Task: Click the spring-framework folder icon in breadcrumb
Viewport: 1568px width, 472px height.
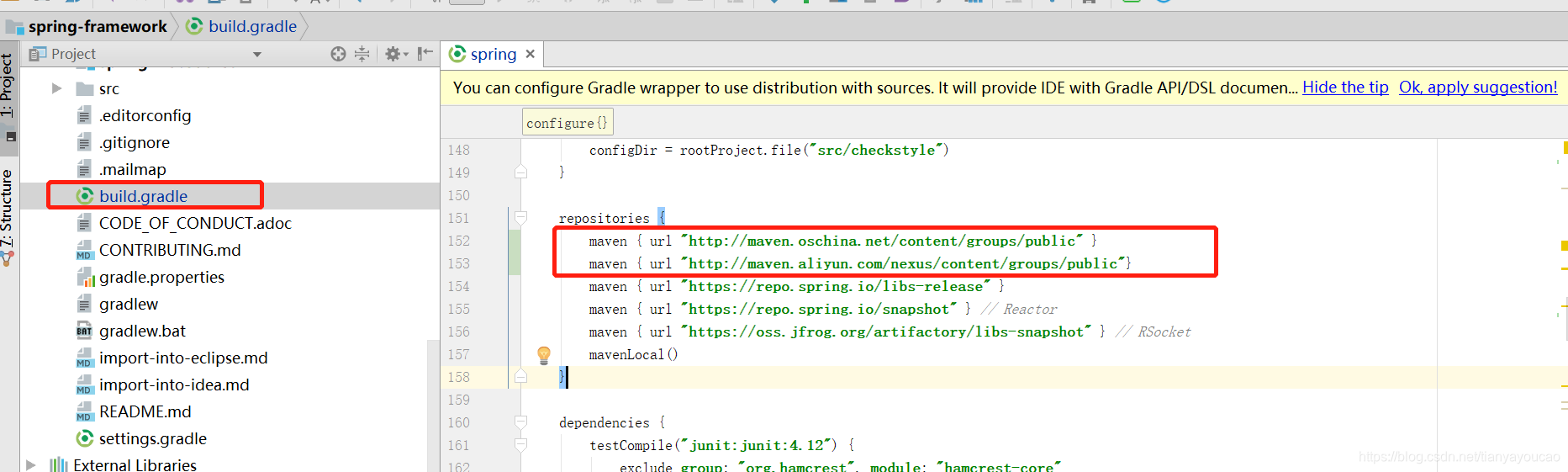Action: pyautogui.click(x=15, y=27)
